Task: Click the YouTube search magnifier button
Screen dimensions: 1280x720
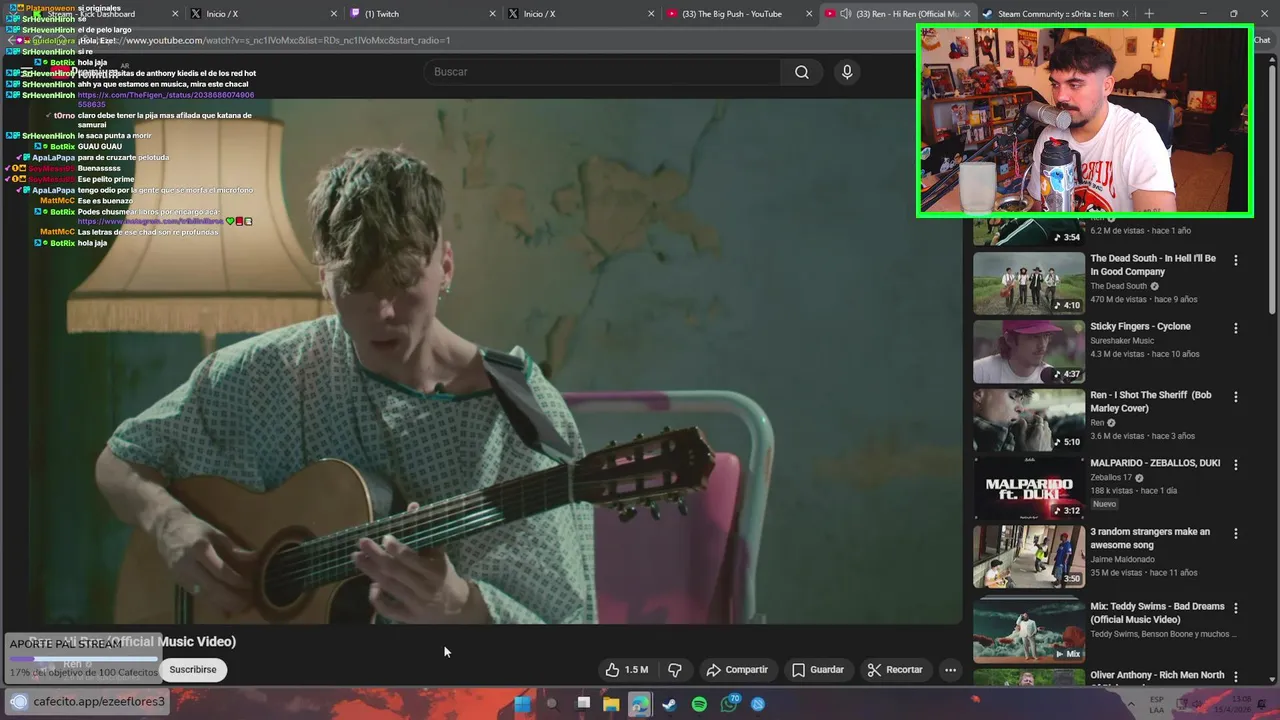Action: (x=802, y=72)
